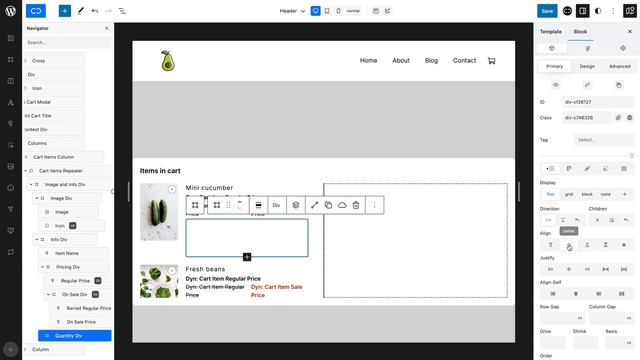Click the eye visibility icon in sidebar
640x360 pixels.
click(x=556, y=85)
